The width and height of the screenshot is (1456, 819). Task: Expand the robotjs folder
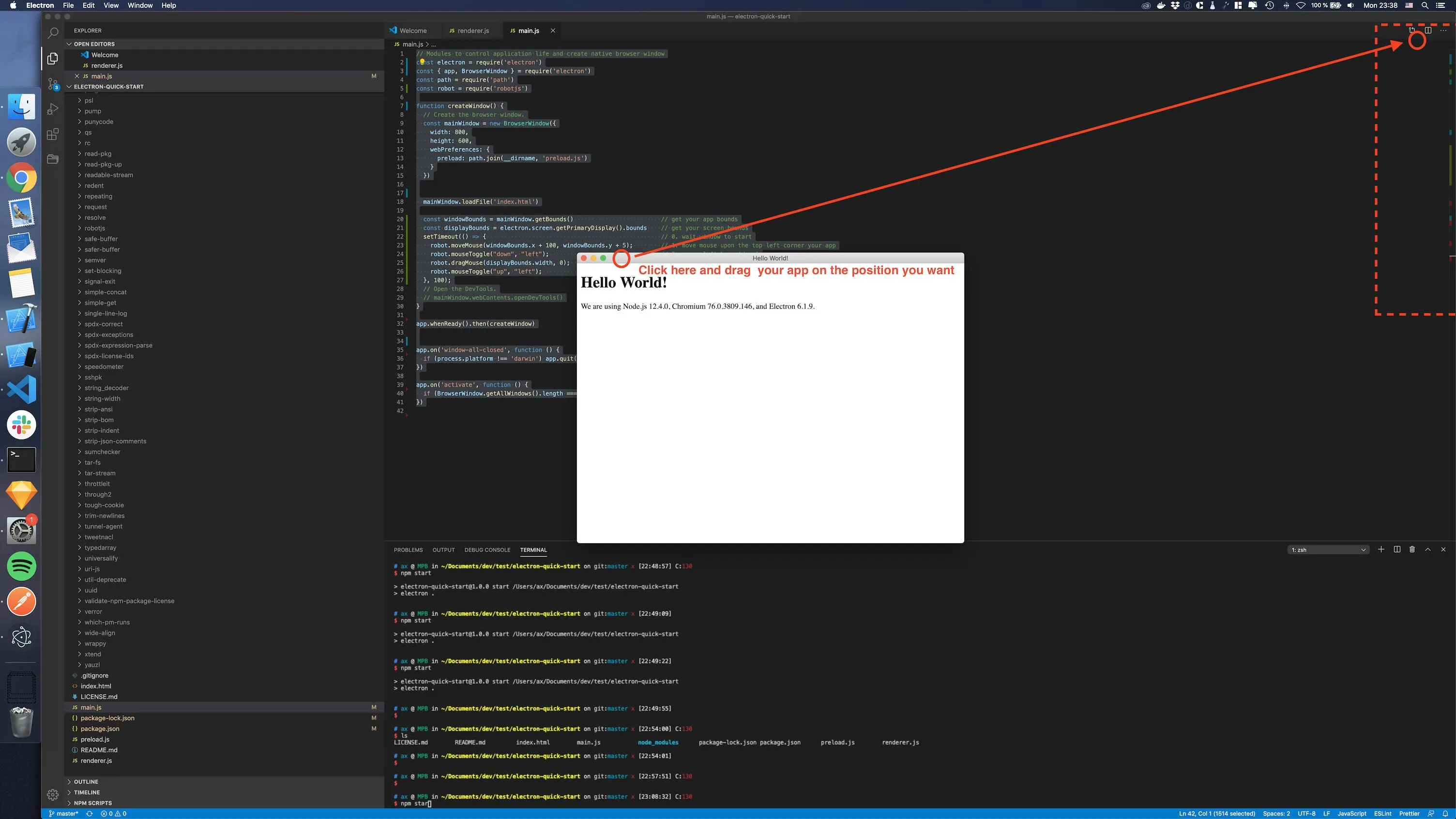point(94,228)
